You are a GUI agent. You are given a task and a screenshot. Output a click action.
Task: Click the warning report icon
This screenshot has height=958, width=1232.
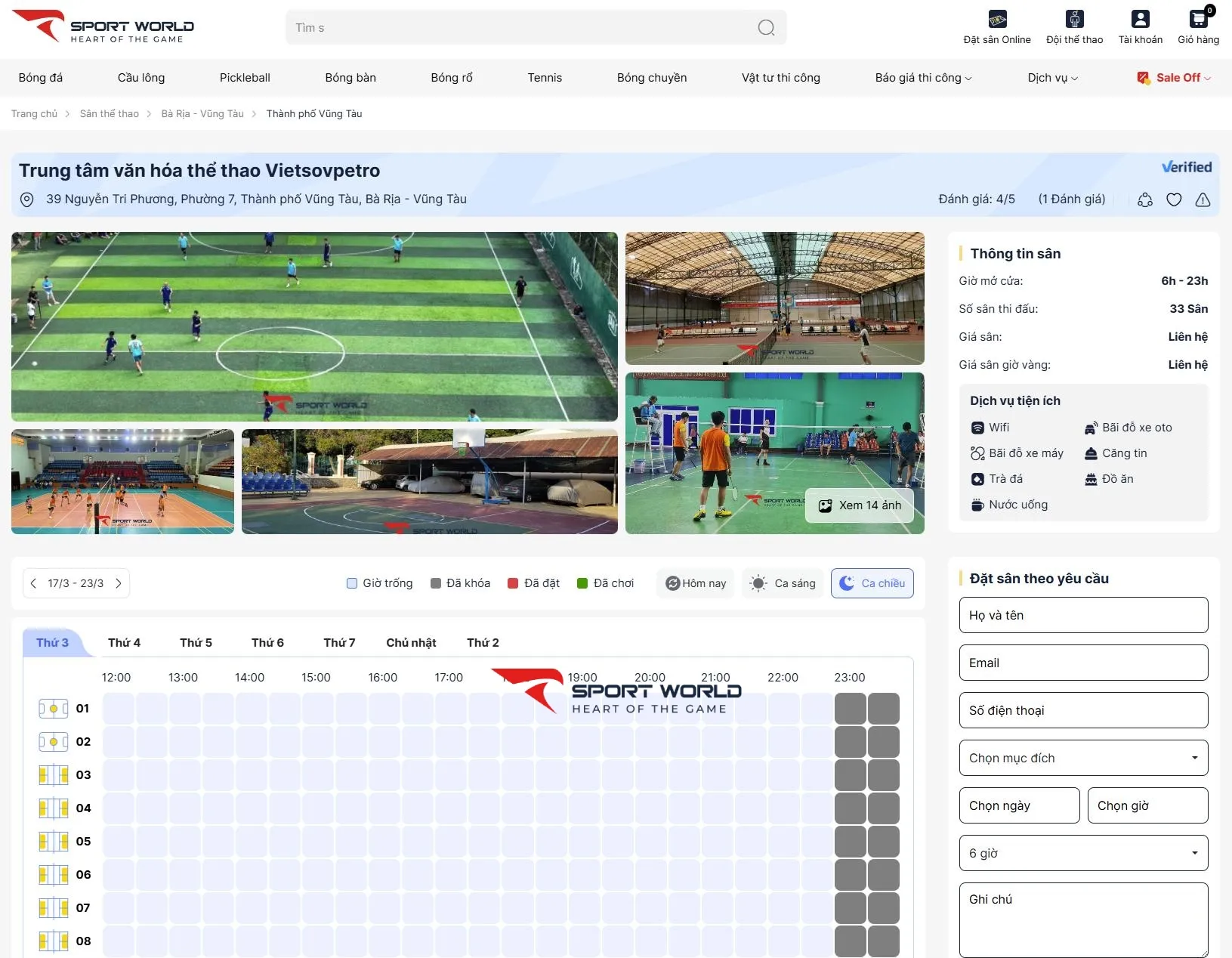pos(1203,199)
